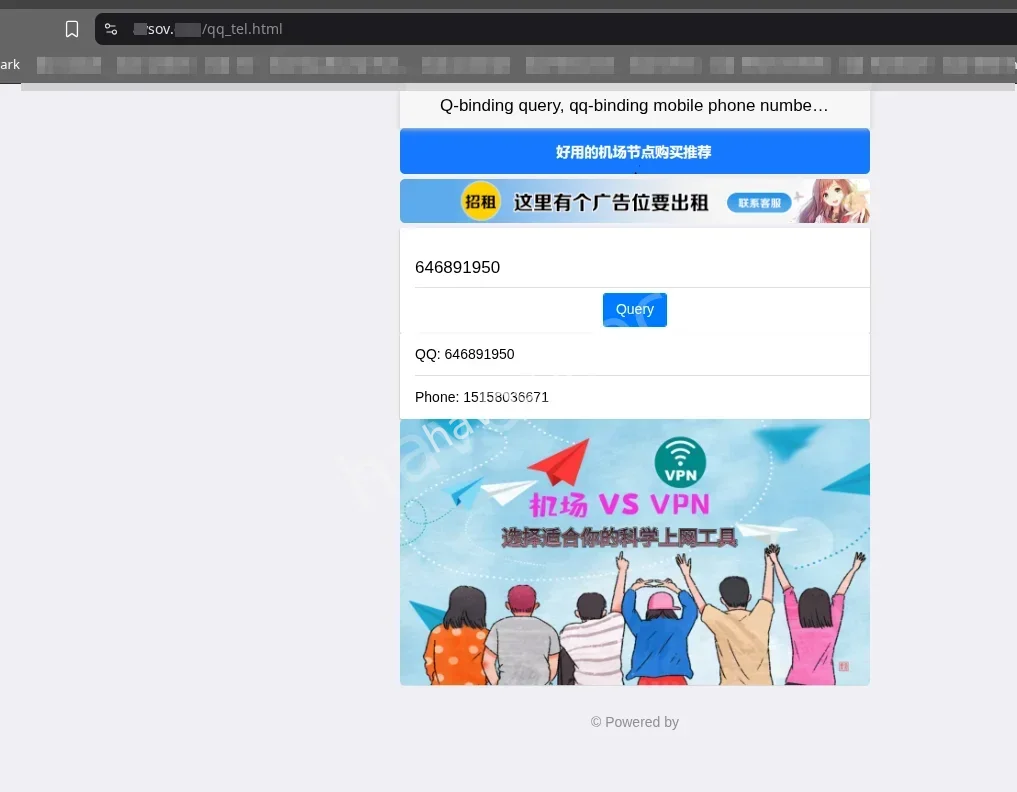
Task: Click the 机场 VS VPN promotional image
Action: (x=634, y=600)
